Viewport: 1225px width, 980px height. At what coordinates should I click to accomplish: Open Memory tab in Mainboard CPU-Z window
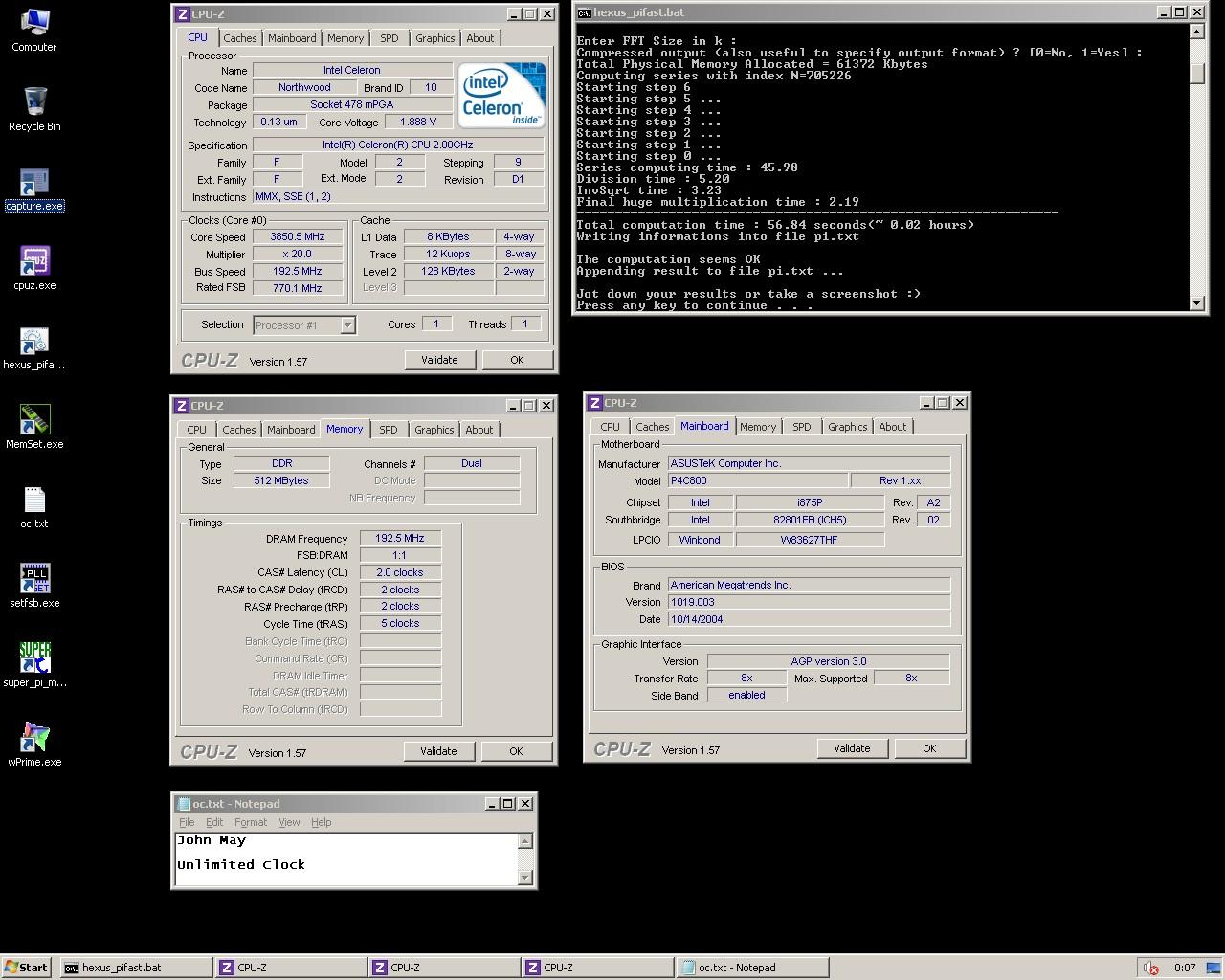758,427
